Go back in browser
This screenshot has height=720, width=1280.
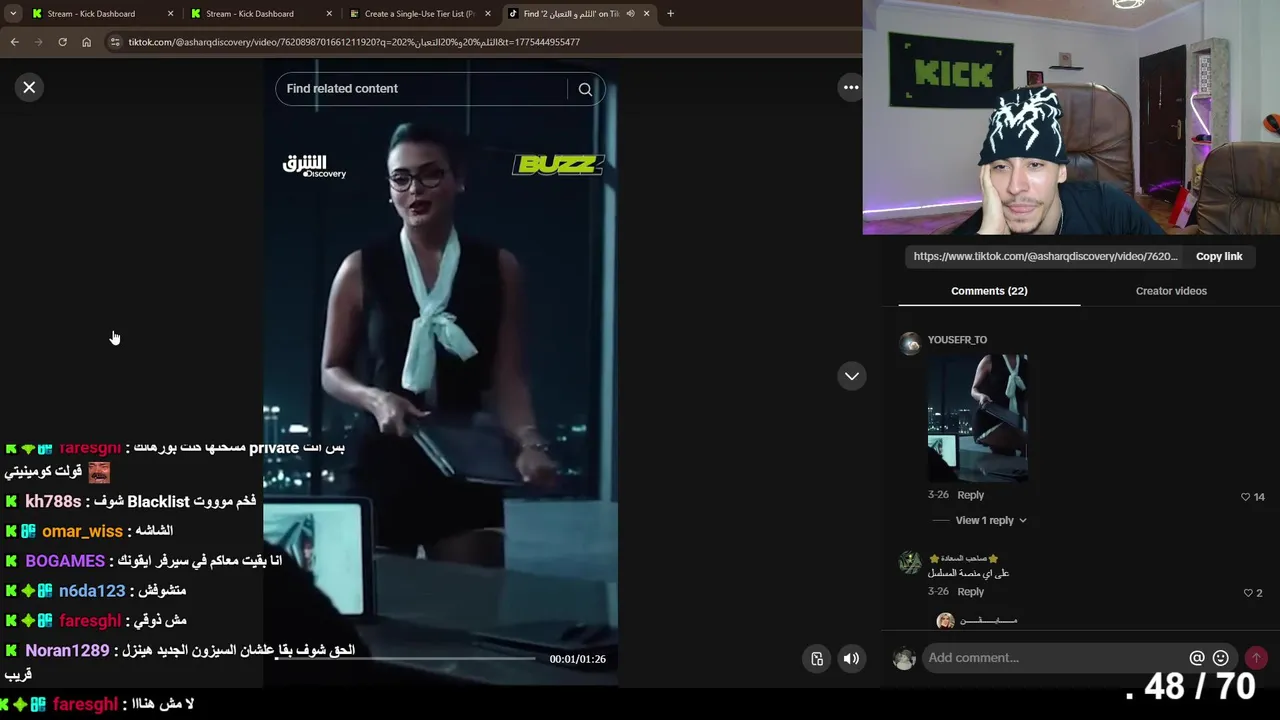pos(14,42)
